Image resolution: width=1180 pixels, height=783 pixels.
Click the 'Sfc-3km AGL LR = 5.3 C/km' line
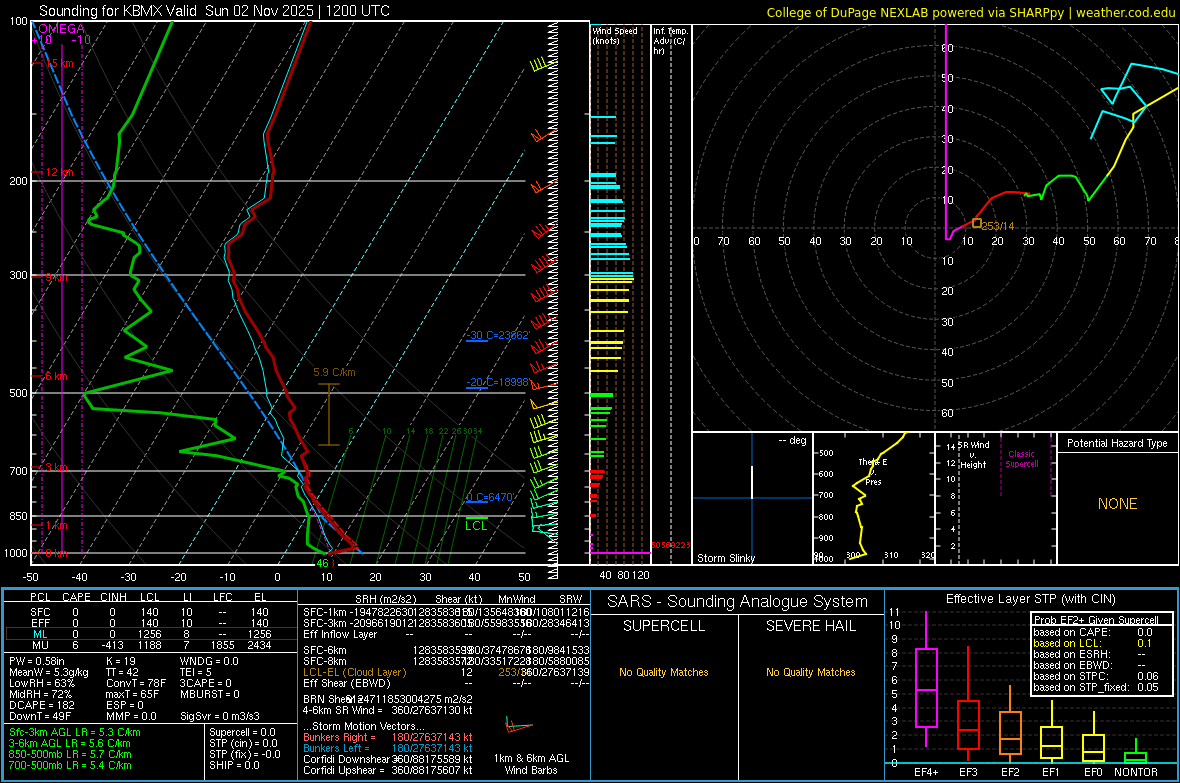pos(75,732)
